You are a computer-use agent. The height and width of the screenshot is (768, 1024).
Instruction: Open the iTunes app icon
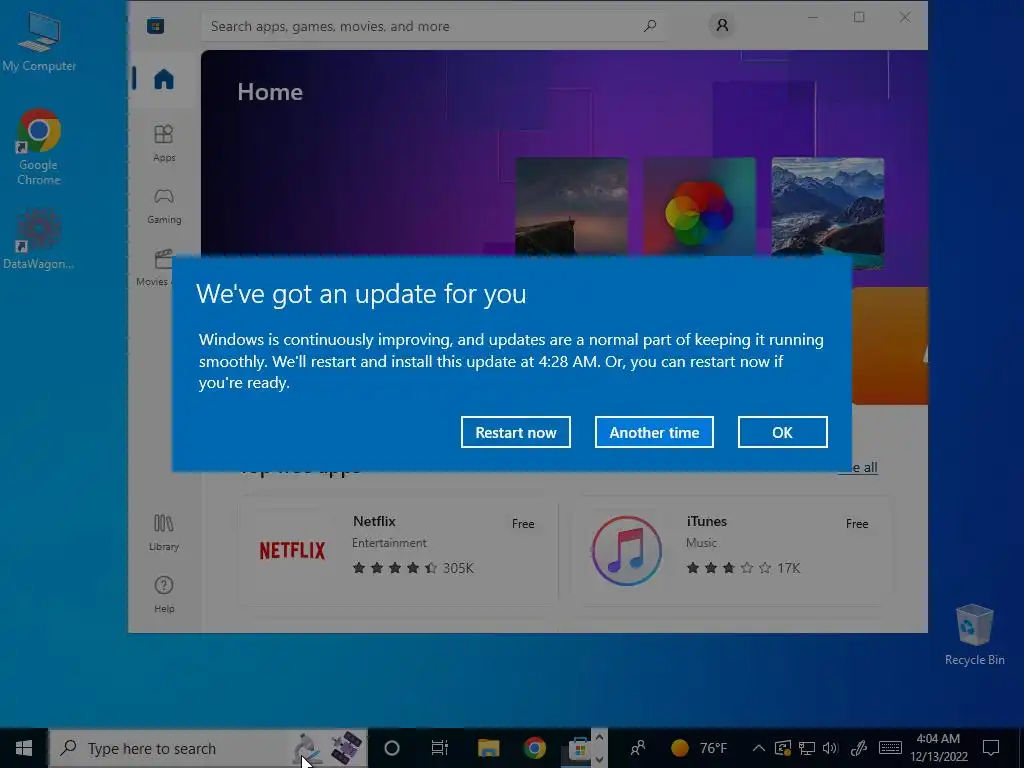[x=626, y=551]
